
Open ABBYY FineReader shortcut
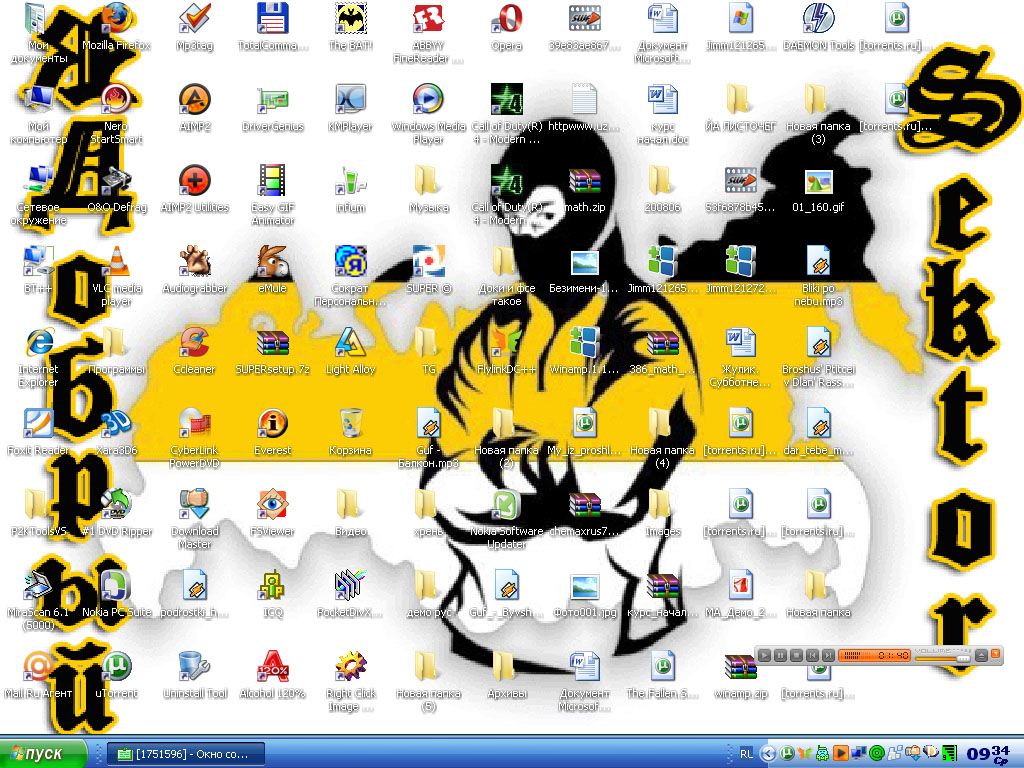point(428,34)
